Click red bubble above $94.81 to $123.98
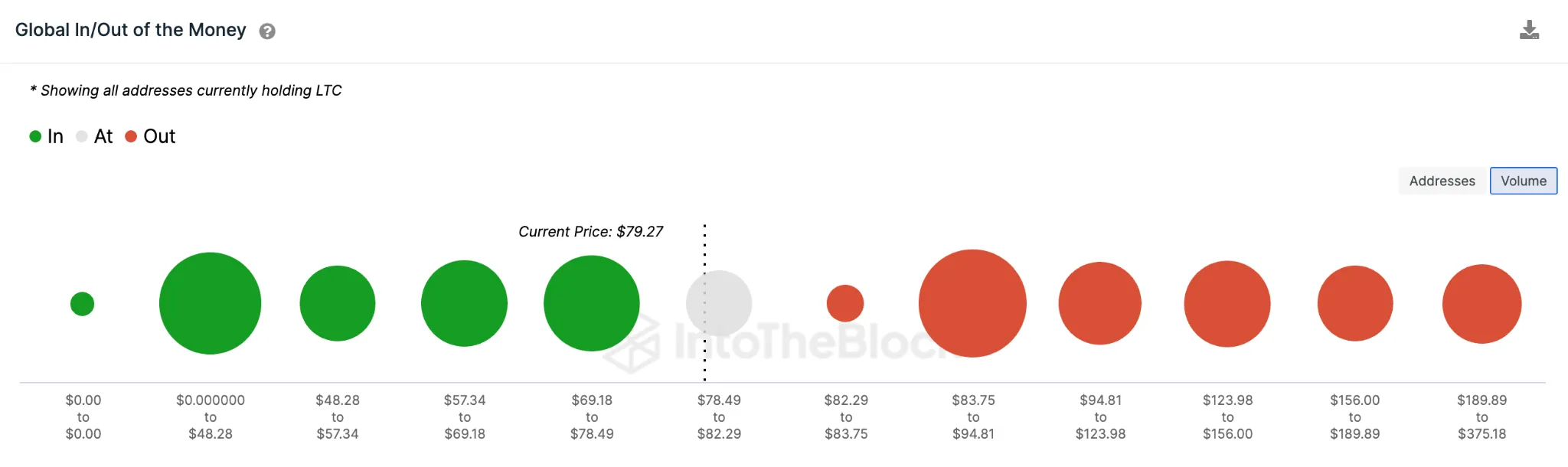This screenshot has height=467, width=1568. click(x=1100, y=303)
